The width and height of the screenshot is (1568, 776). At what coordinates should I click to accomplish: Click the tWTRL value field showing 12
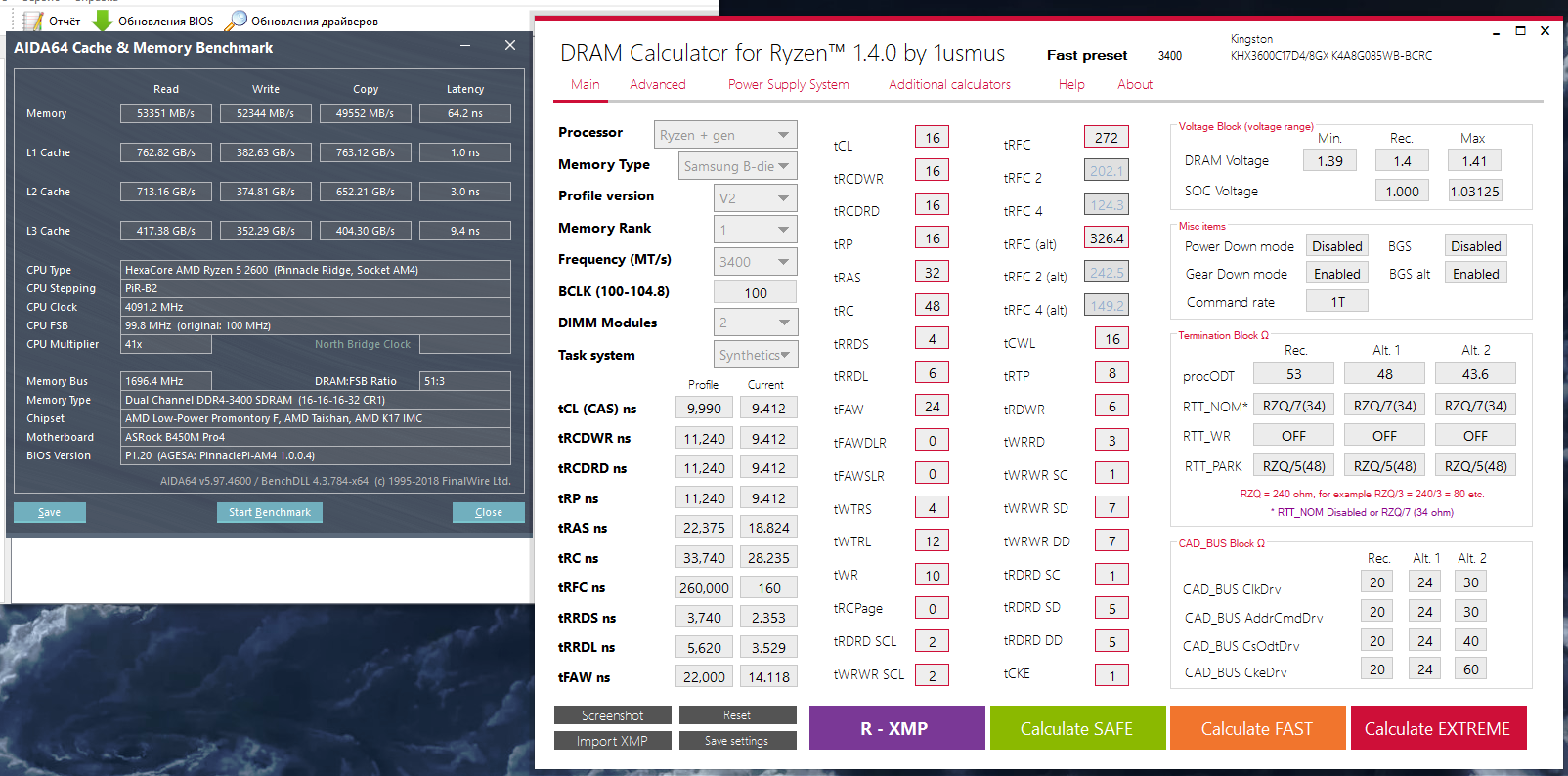click(x=933, y=540)
